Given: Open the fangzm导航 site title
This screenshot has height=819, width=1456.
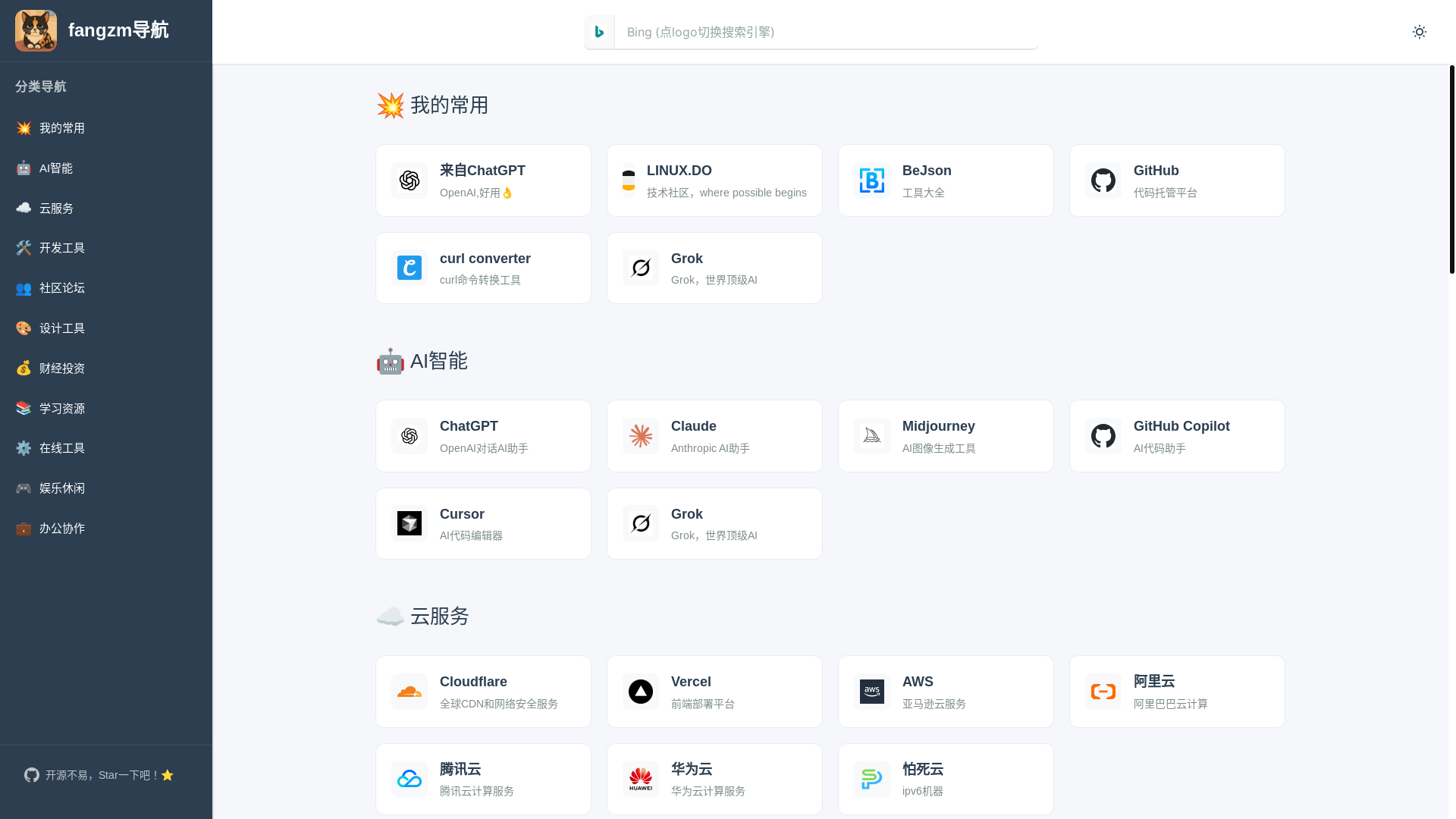Looking at the screenshot, I should pos(118,30).
